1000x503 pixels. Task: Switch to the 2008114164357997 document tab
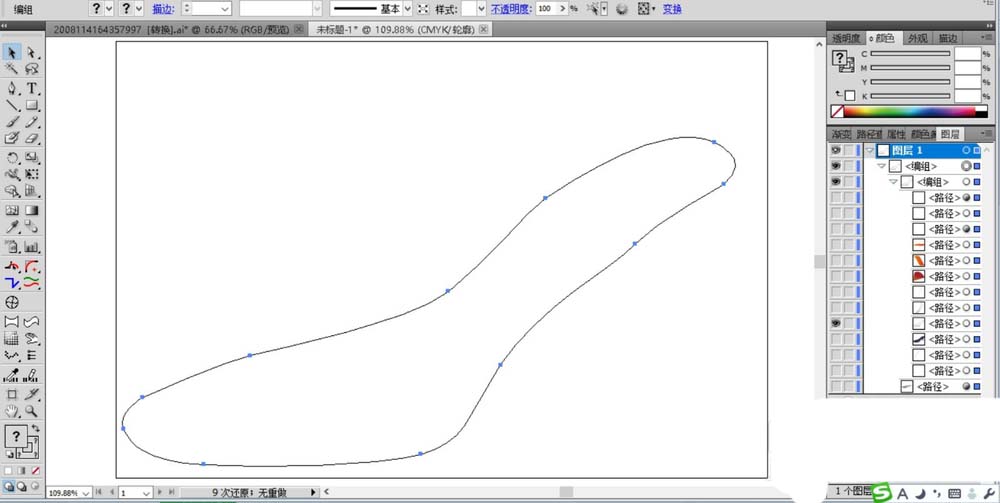pyautogui.click(x=176, y=29)
